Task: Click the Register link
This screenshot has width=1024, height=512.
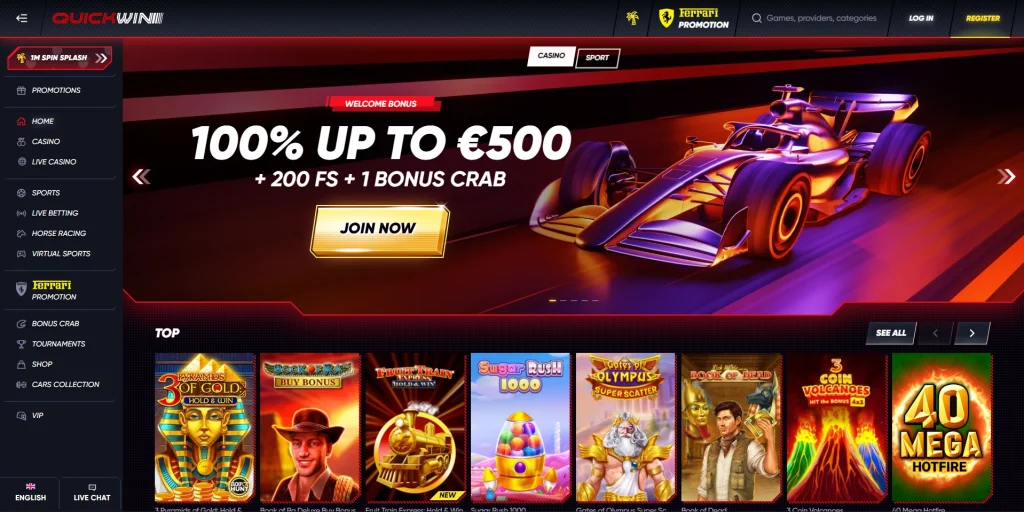Action: (x=983, y=18)
